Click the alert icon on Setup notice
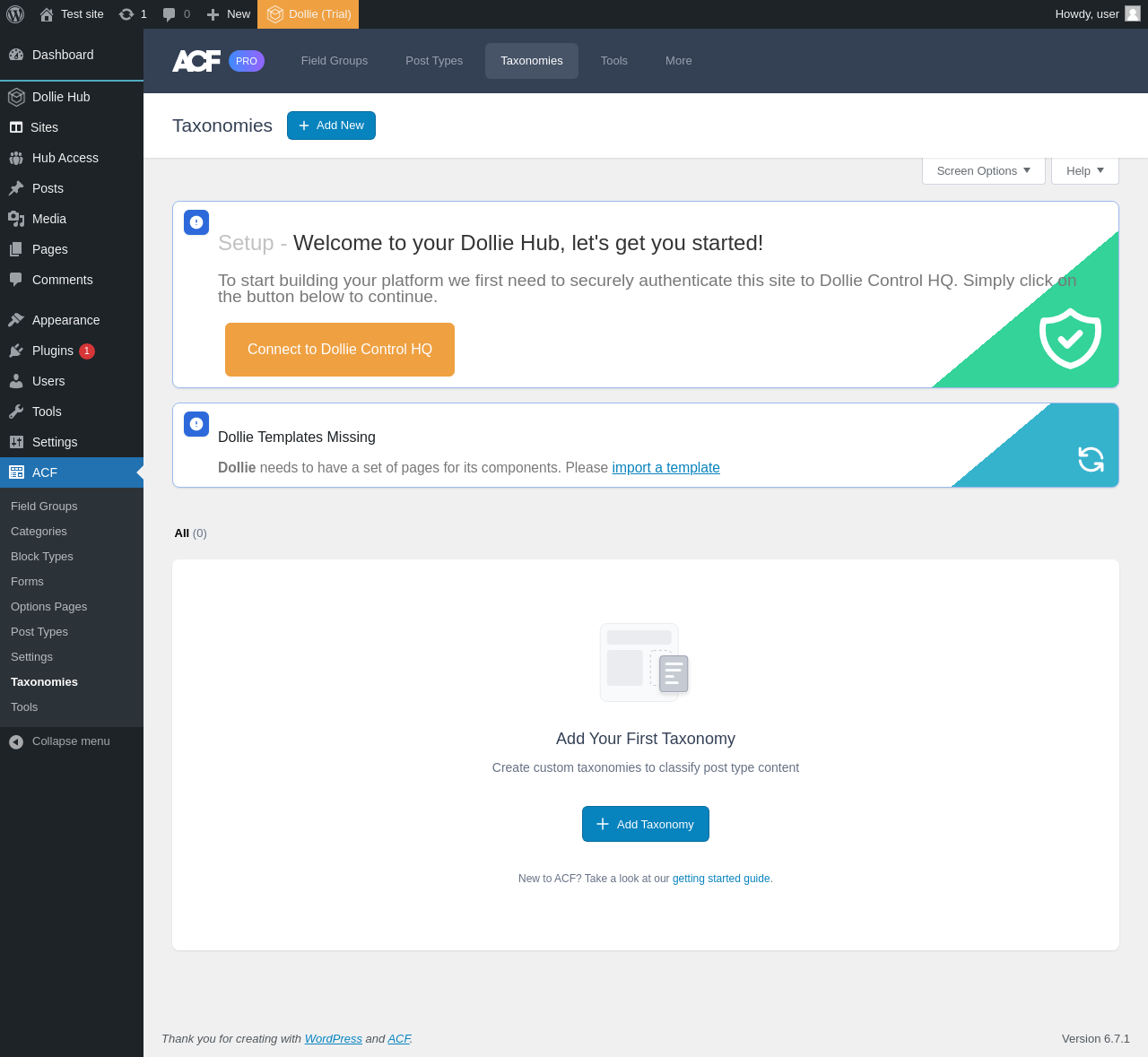 pyautogui.click(x=196, y=222)
